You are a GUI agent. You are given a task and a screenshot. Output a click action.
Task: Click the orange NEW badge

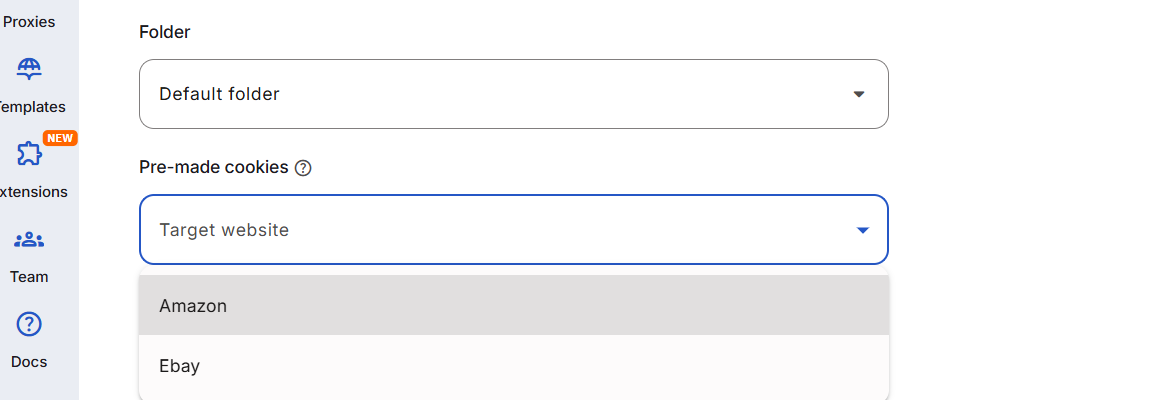60,138
